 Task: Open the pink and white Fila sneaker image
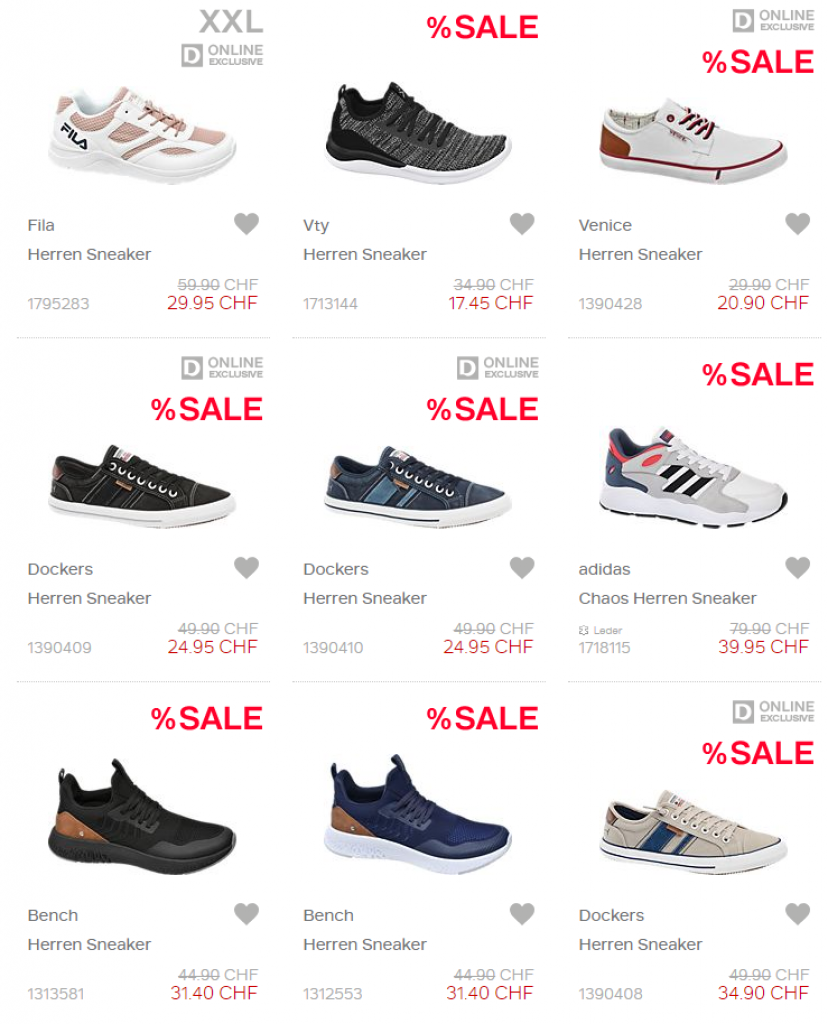click(142, 135)
